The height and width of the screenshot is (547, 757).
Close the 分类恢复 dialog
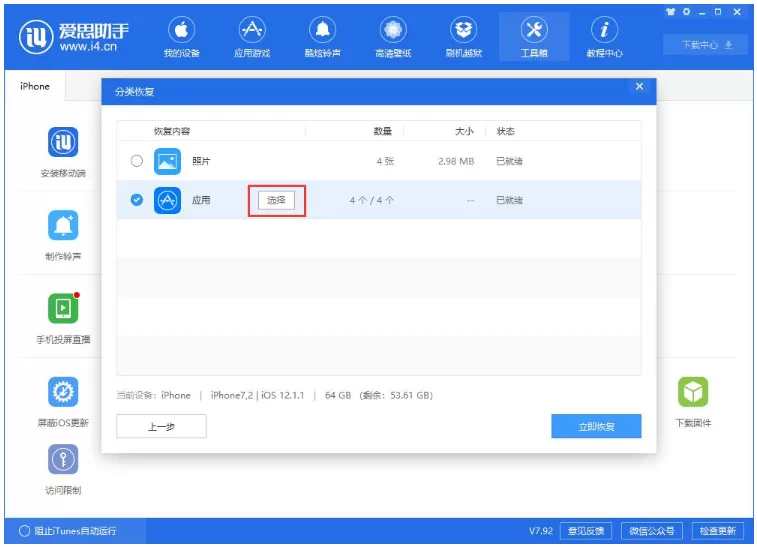click(x=639, y=86)
